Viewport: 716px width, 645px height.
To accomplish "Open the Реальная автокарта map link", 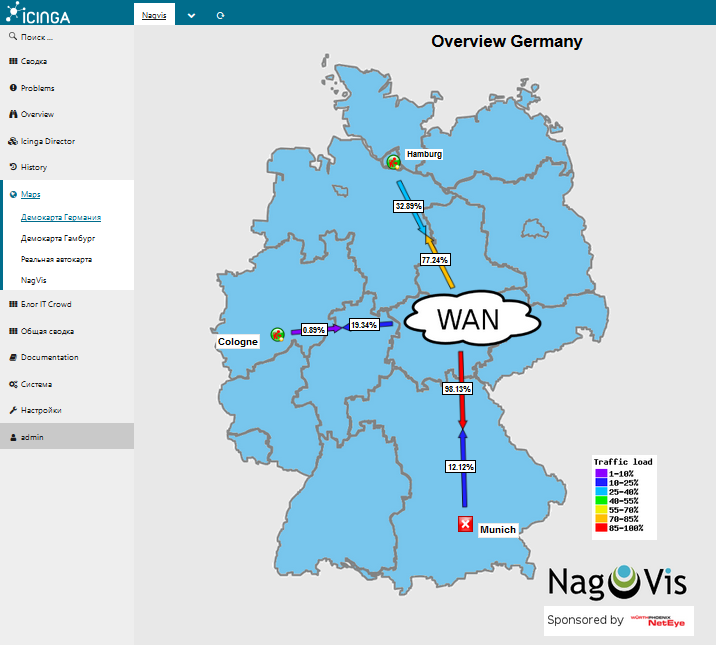I will click(56, 259).
